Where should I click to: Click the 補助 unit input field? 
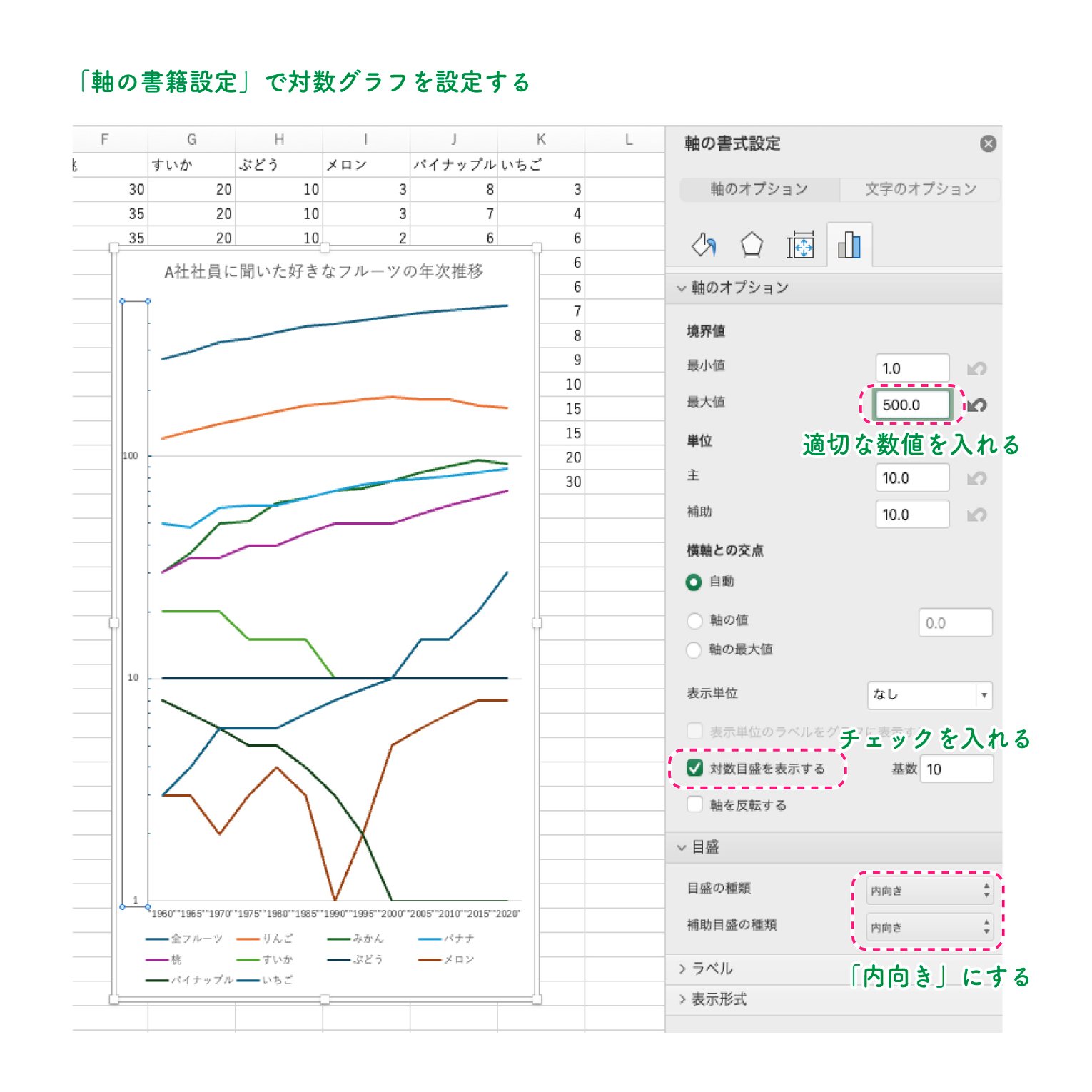912,515
